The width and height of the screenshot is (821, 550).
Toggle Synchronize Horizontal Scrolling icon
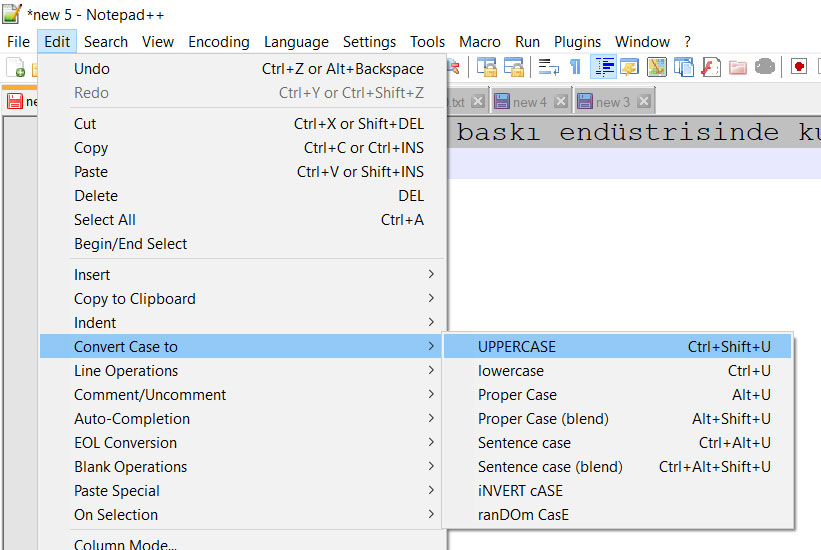[x=514, y=67]
